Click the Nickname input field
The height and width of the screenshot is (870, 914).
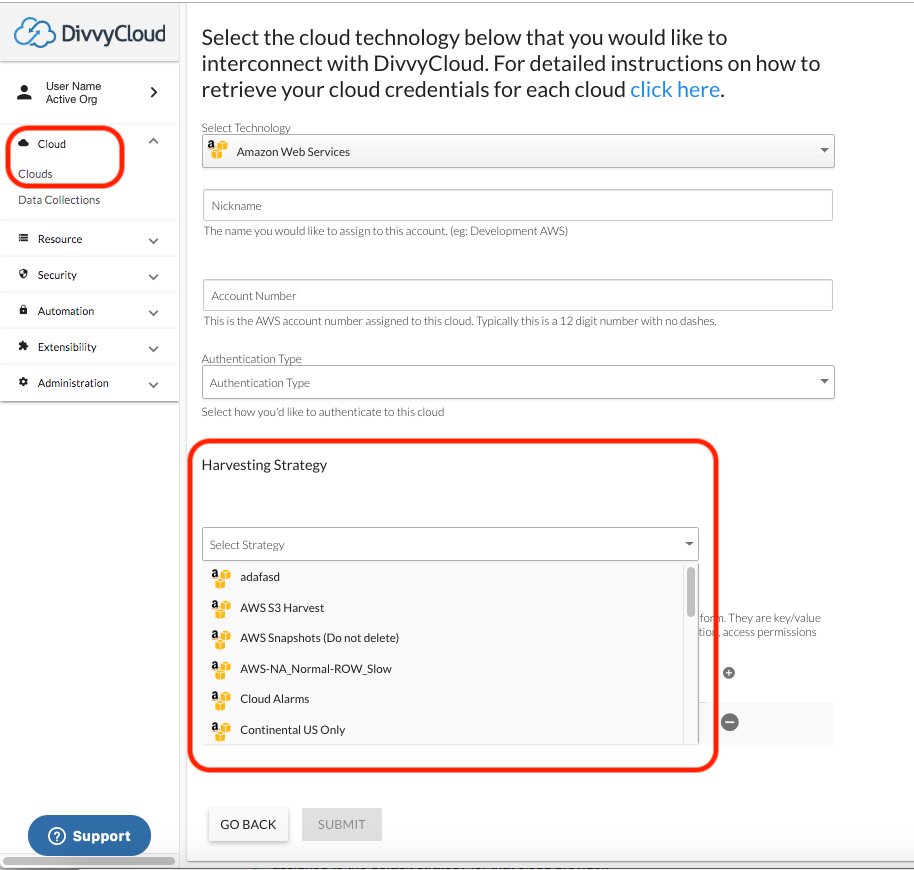[518, 205]
